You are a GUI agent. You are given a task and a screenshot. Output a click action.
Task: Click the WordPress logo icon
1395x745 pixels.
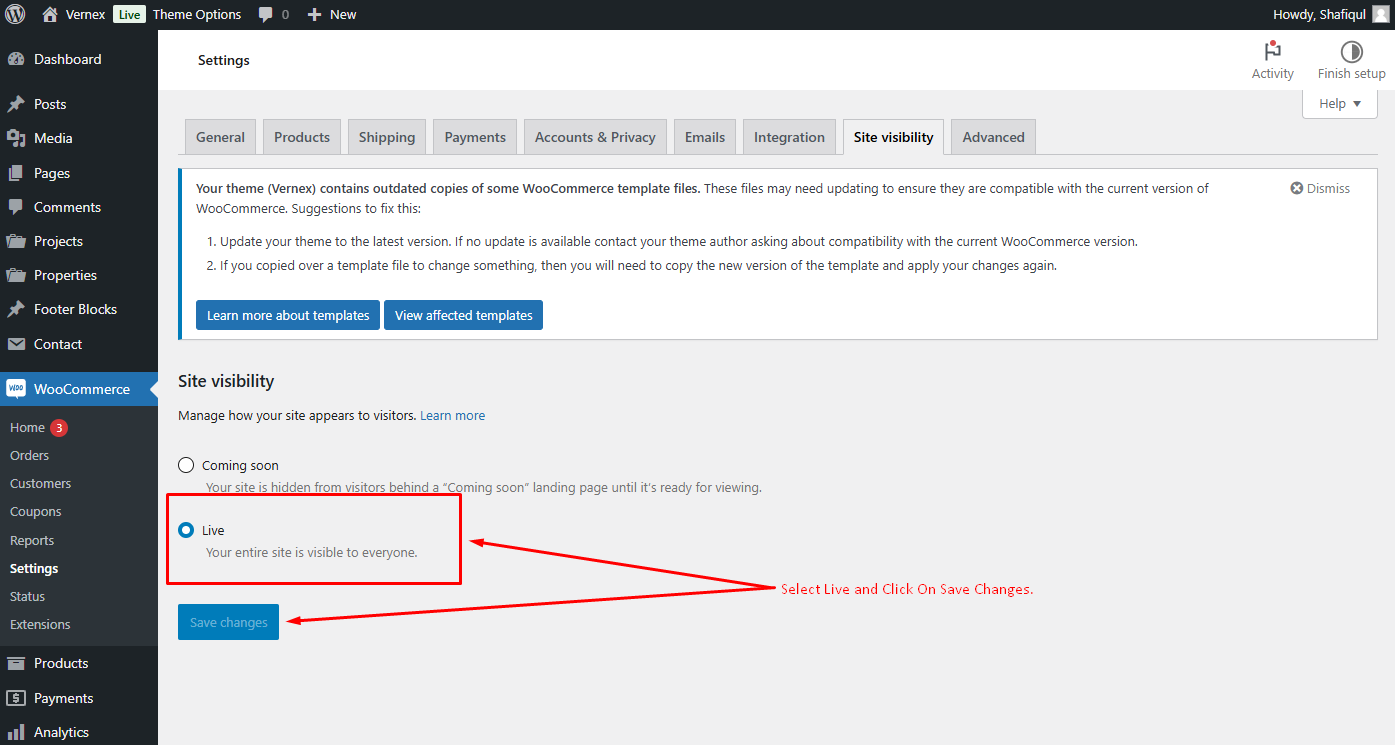pyautogui.click(x=15, y=14)
